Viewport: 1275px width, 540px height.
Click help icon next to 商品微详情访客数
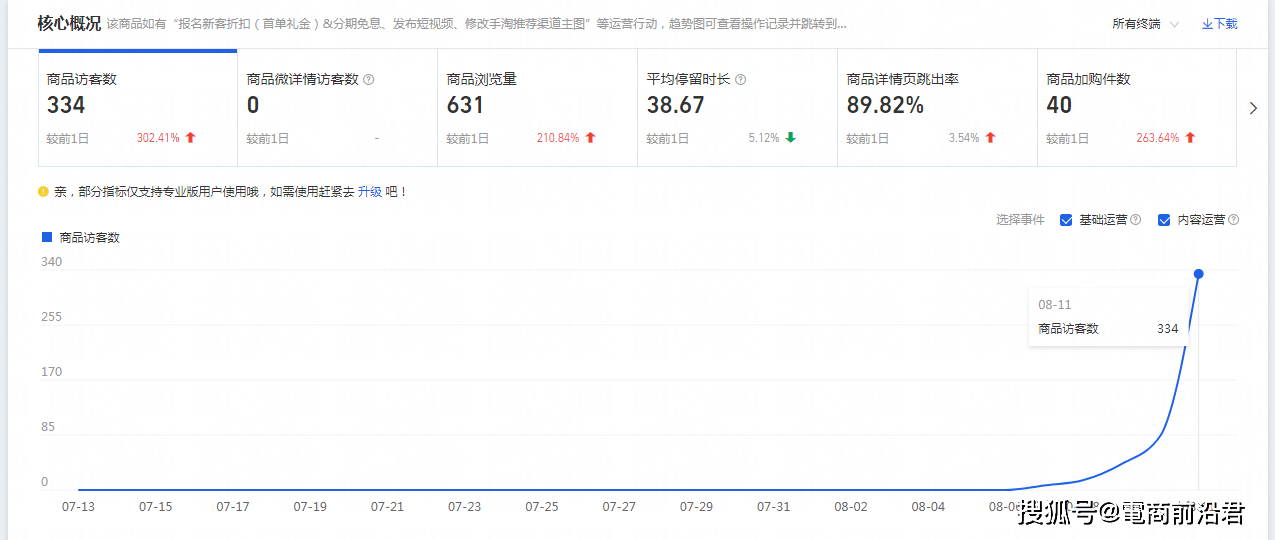[x=369, y=80]
